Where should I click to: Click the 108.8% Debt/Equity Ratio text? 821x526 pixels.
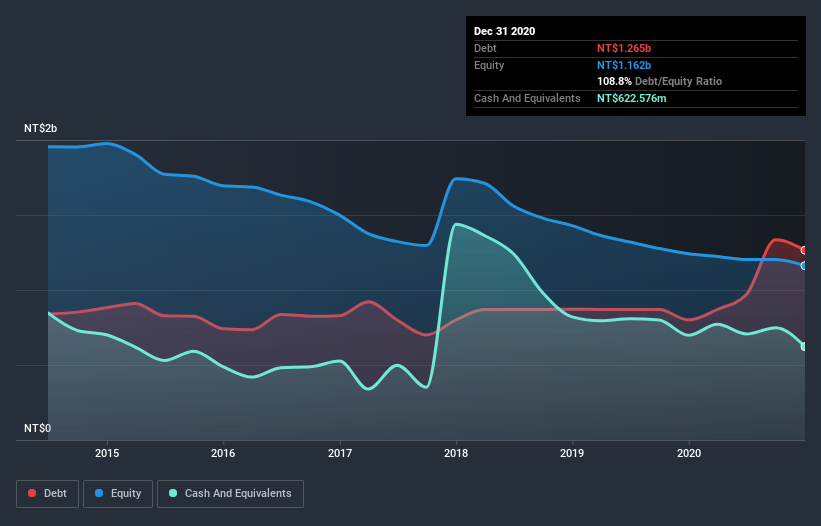pos(659,82)
